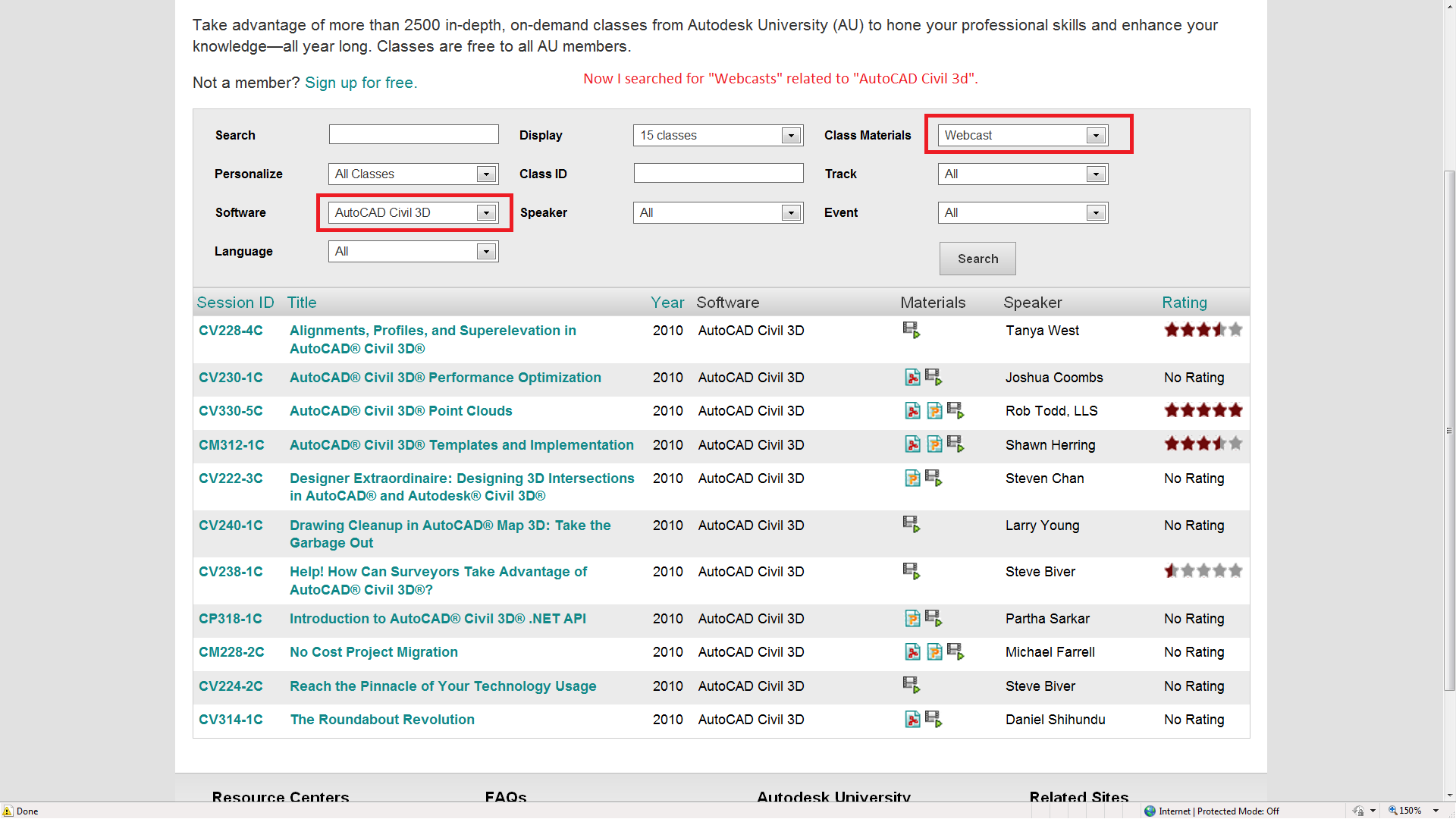This screenshot has width=1456, height=819.
Task: Open No Cost Project Migration link
Action: (x=374, y=652)
